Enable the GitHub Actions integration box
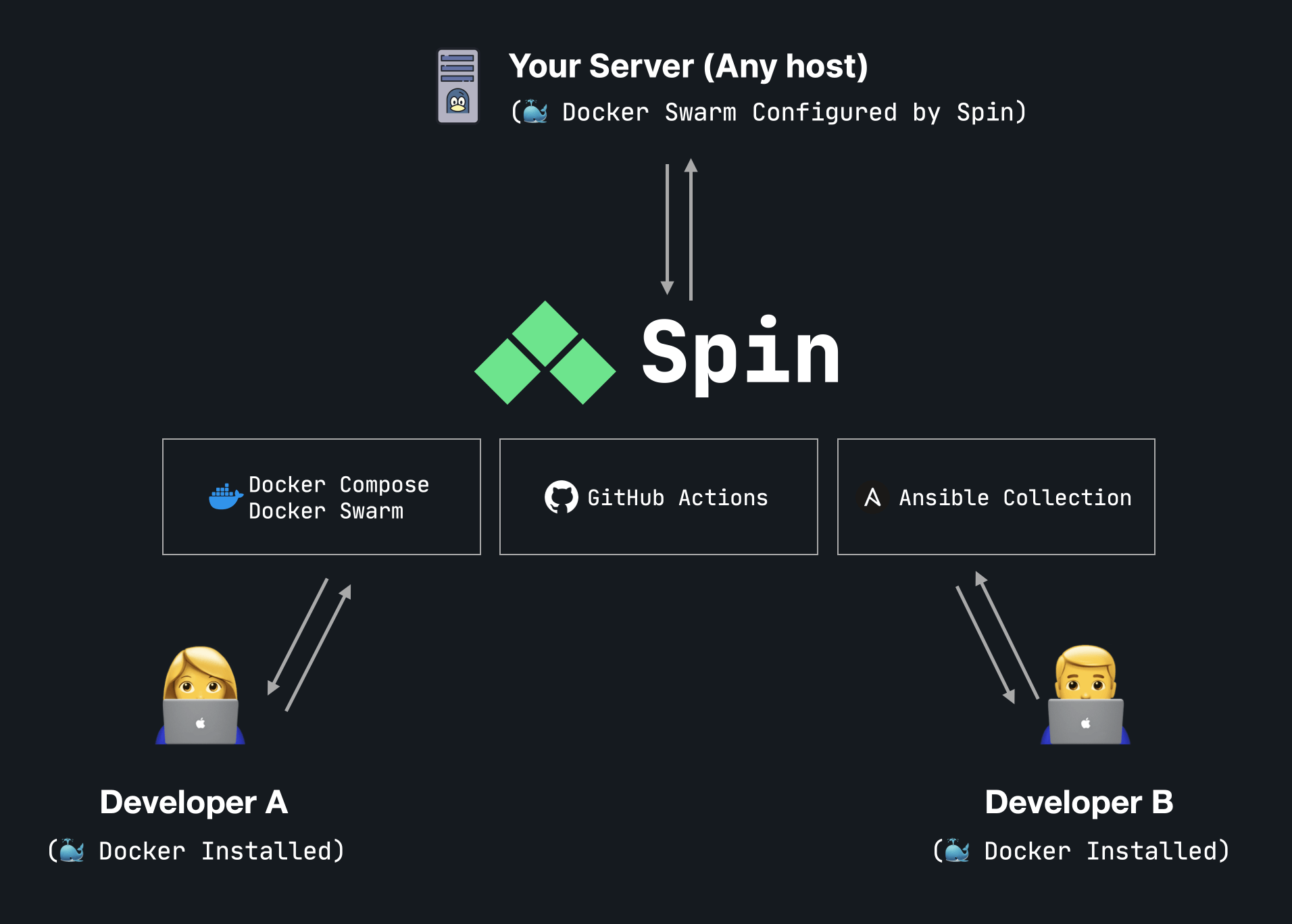1292x924 pixels. pos(658,496)
